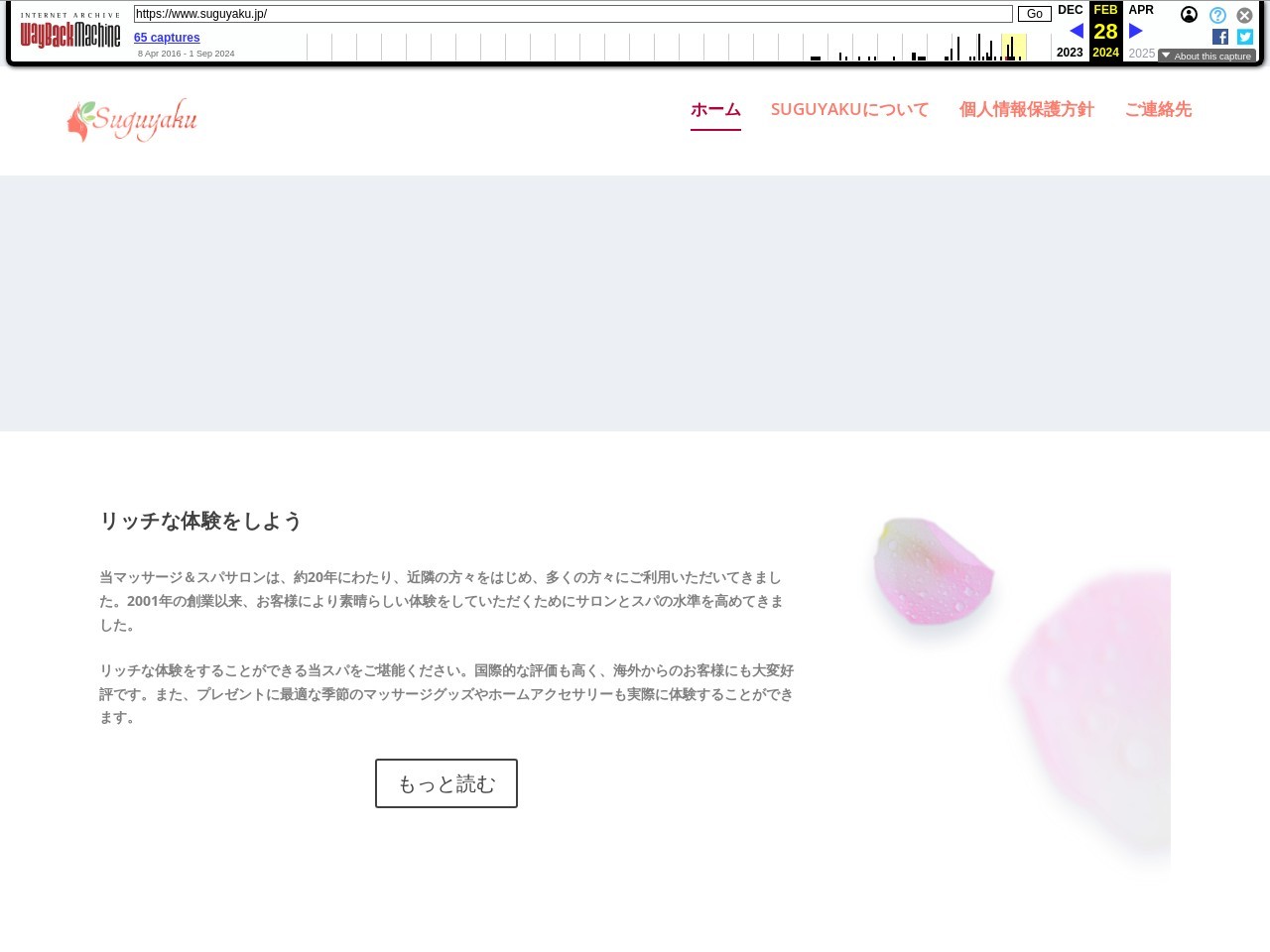Jump to APR capture month

1141,10
